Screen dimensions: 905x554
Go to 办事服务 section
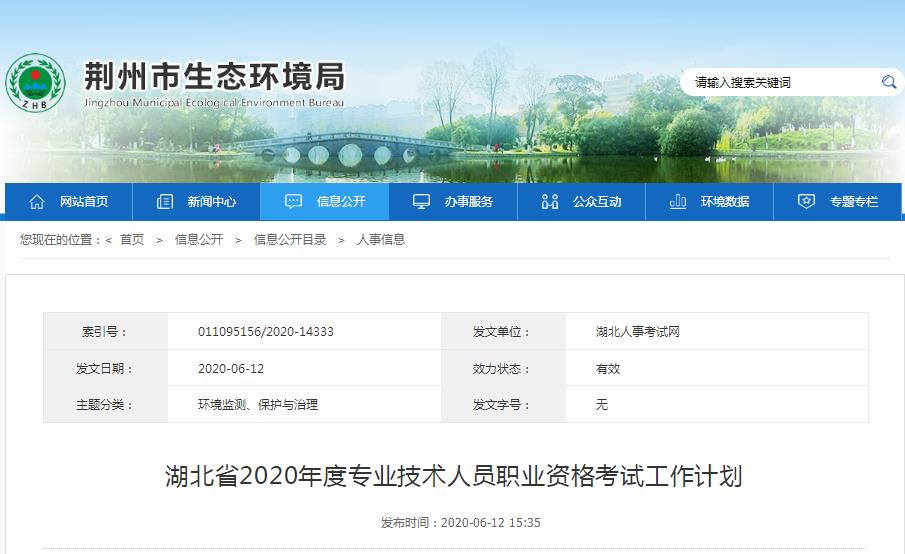point(469,202)
